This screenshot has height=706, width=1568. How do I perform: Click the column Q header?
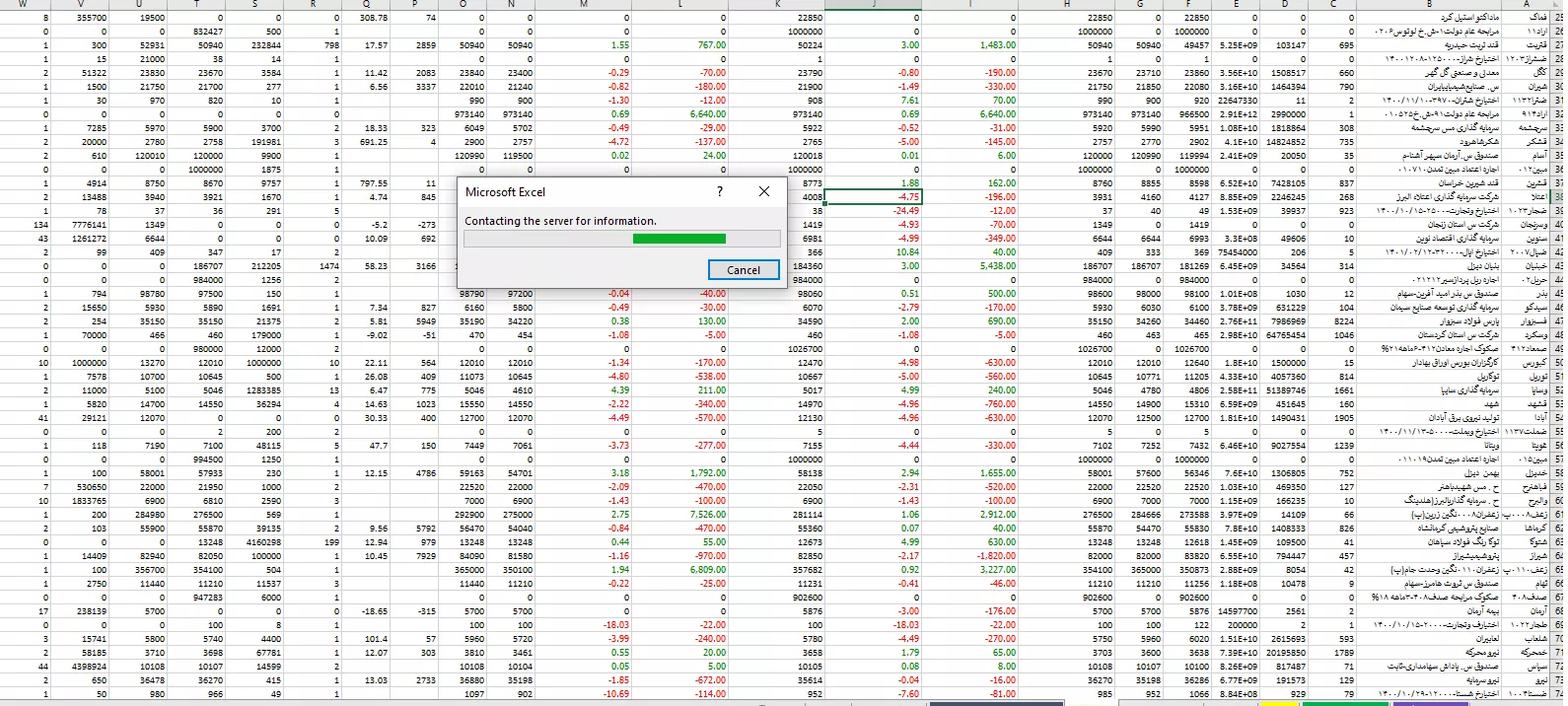(x=366, y=4)
